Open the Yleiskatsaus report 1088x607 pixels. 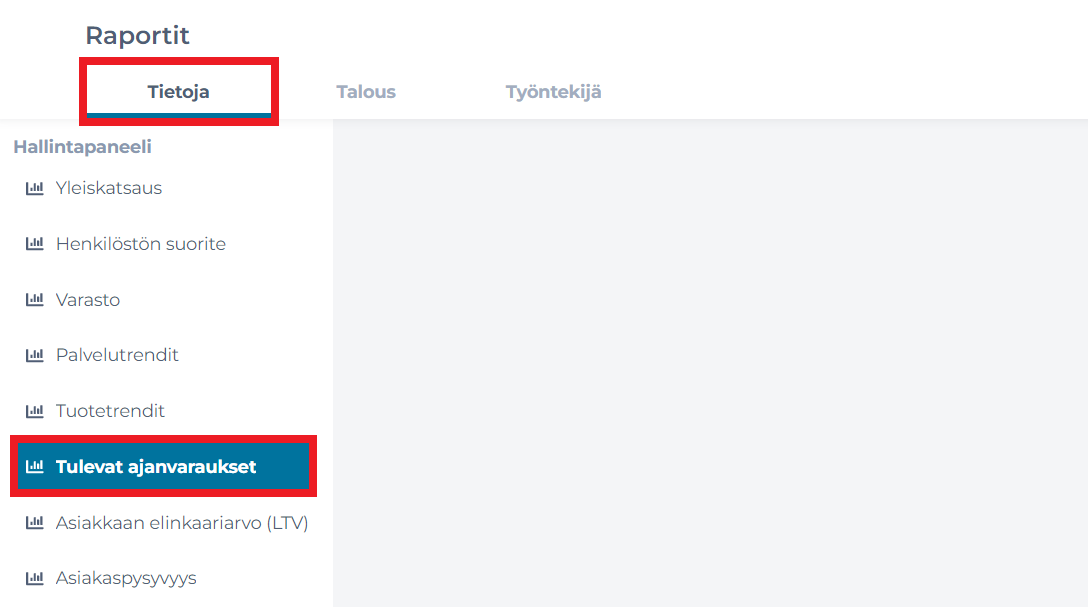(x=109, y=188)
